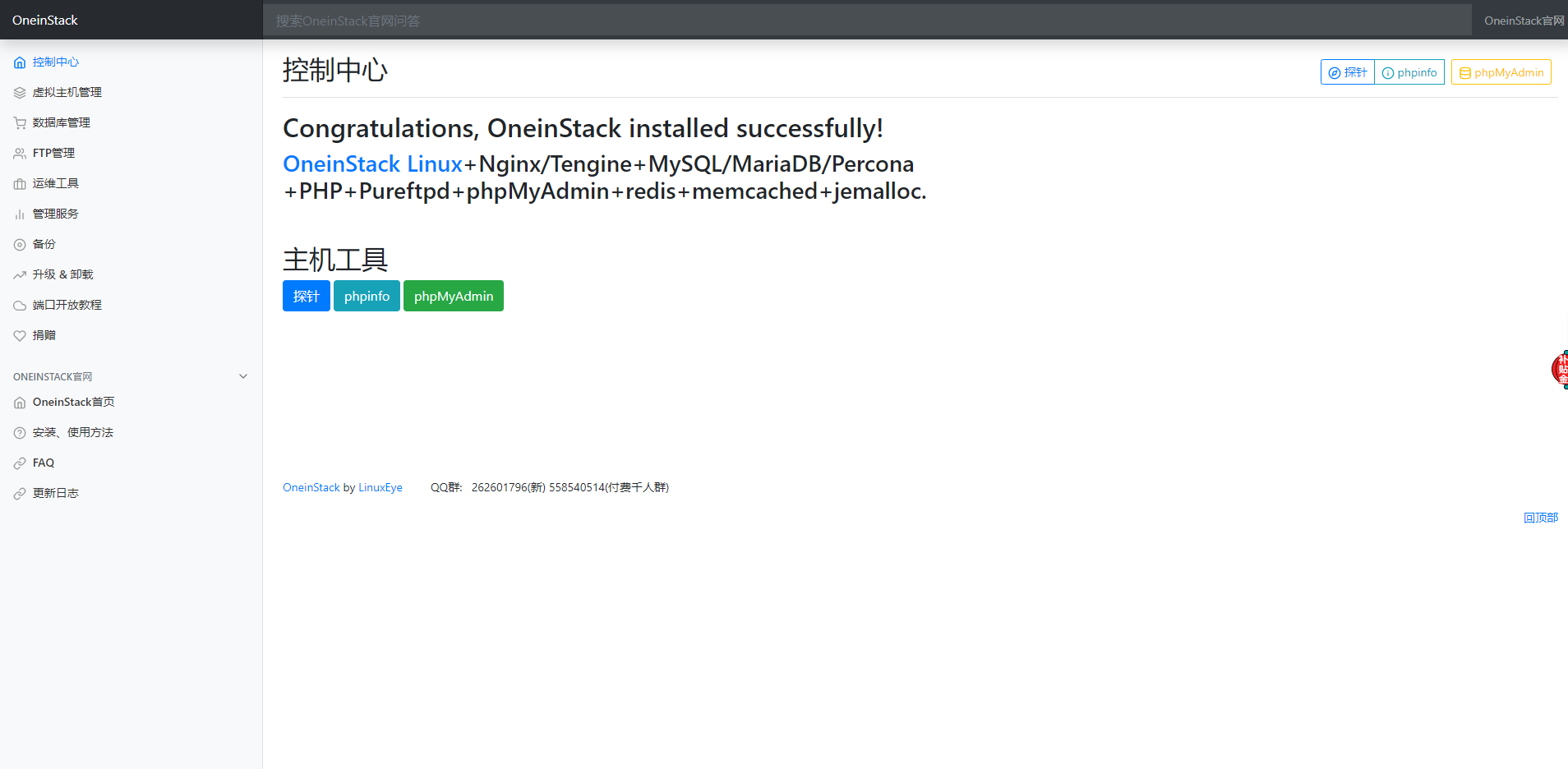The image size is (1568, 769).
Task: Open OneinStack官网 link in the top bar
Action: tap(1524, 21)
